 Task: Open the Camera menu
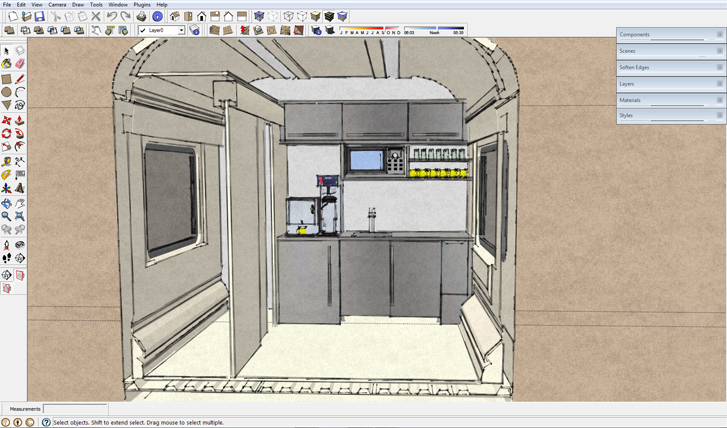(57, 5)
